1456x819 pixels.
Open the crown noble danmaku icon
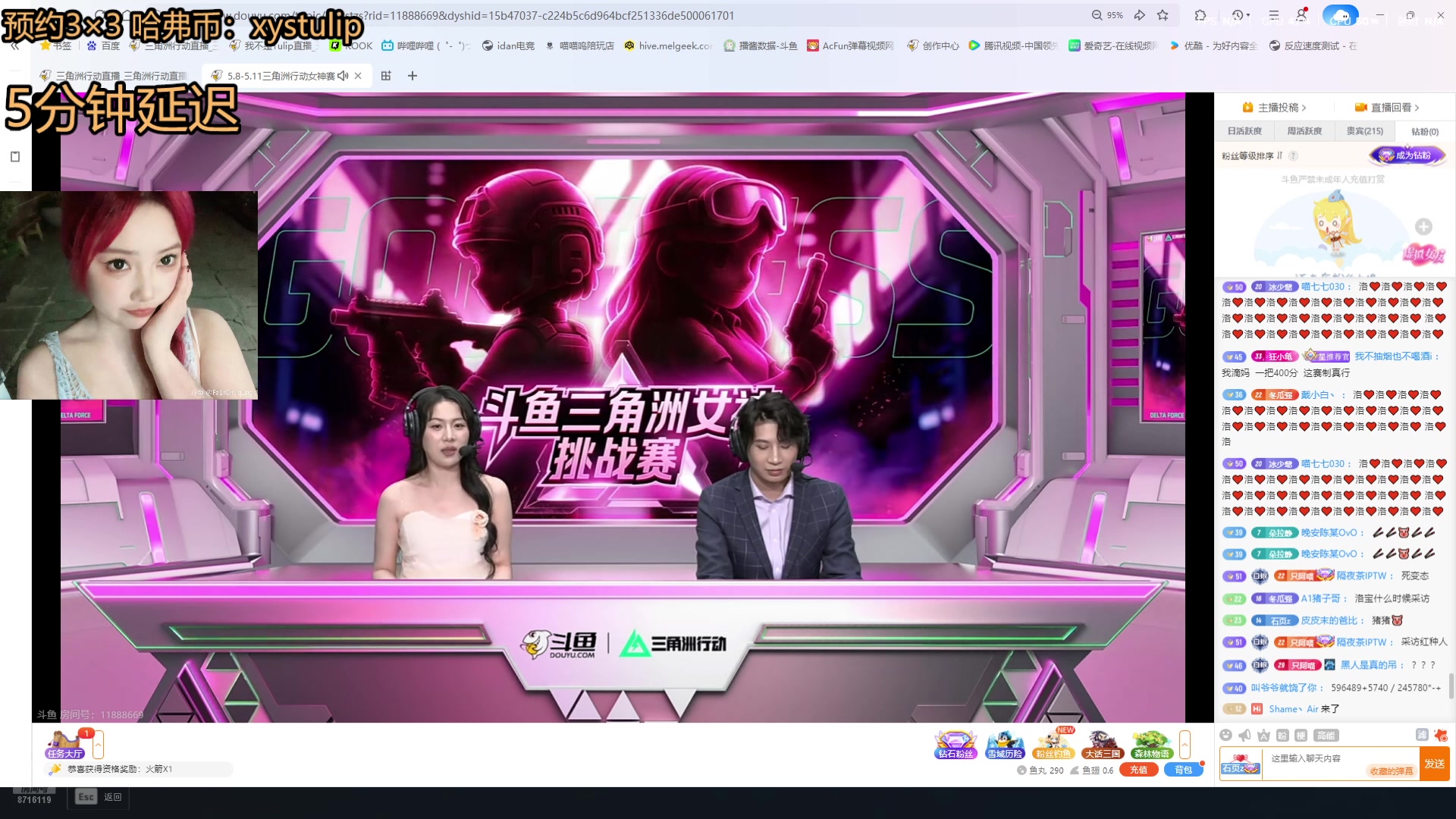coord(1263,735)
